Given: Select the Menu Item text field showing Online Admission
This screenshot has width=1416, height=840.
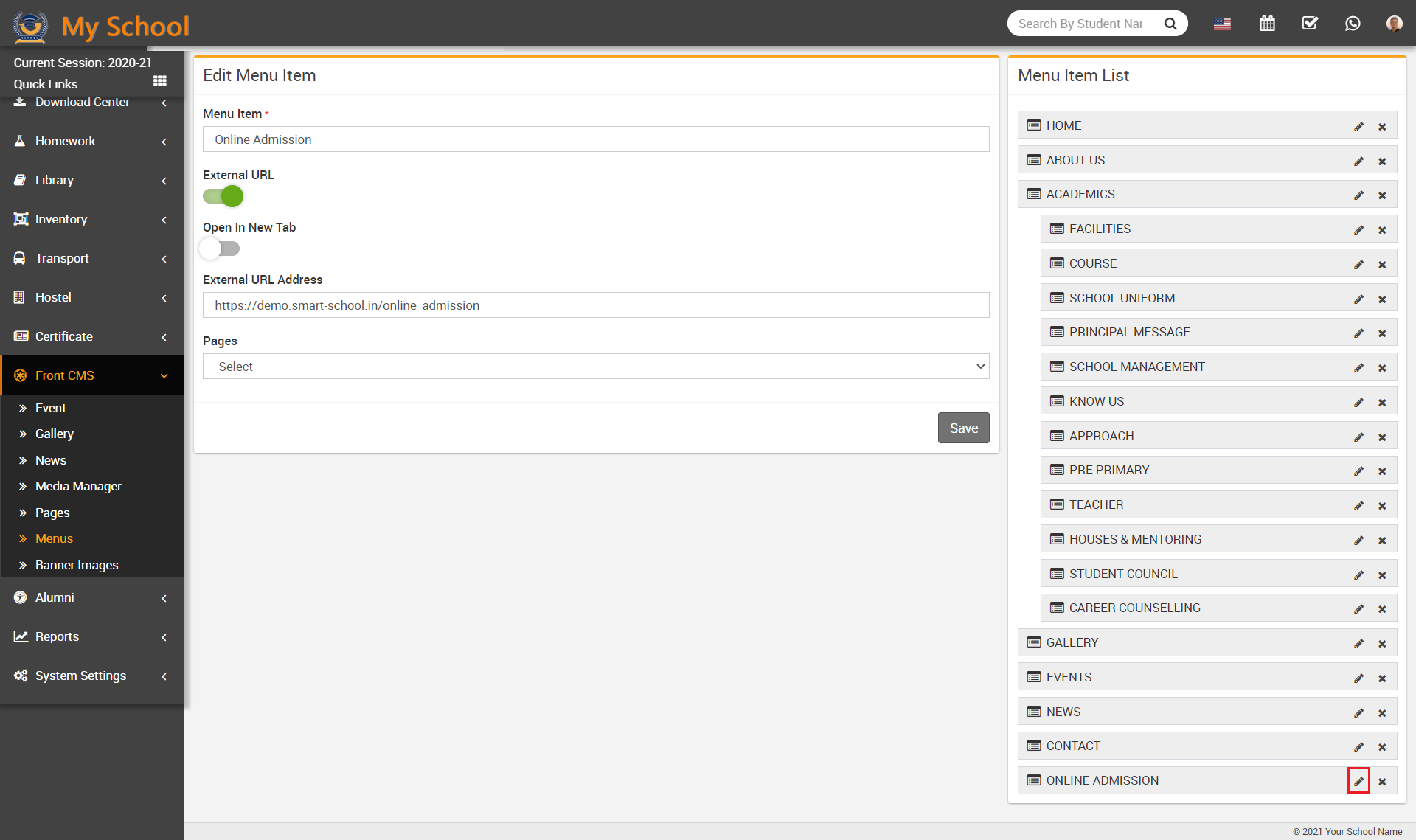Looking at the screenshot, I should 596,139.
